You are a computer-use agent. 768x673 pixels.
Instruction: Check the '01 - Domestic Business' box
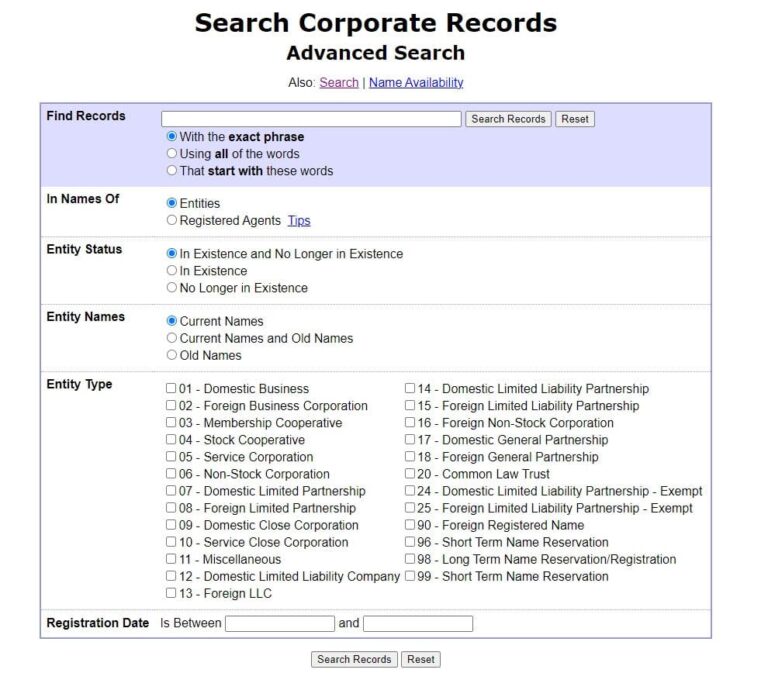(172, 389)
